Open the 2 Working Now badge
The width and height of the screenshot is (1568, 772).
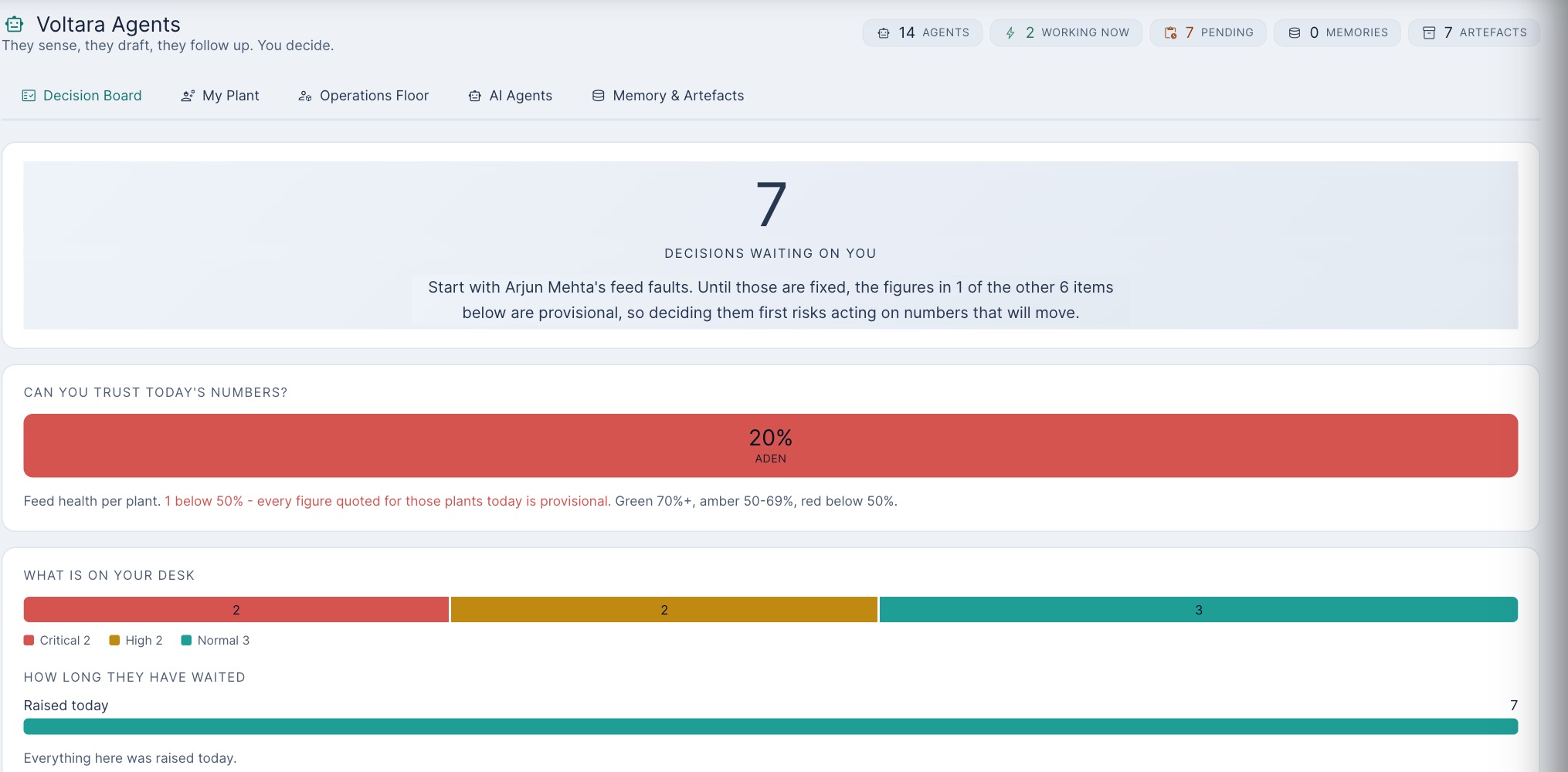click(1066, 32)
